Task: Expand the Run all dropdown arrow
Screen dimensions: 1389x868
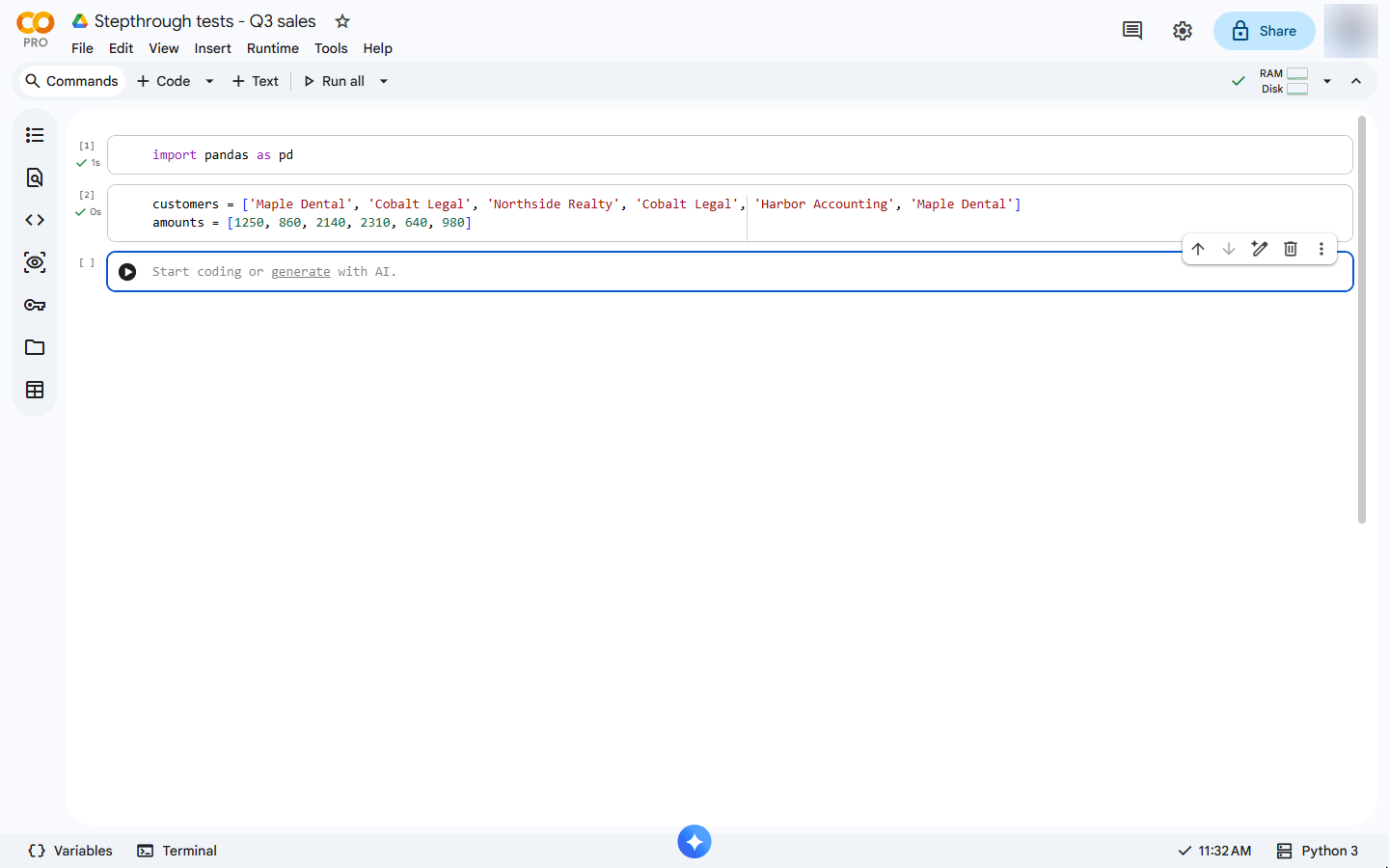Action: [x=383, y=81]
